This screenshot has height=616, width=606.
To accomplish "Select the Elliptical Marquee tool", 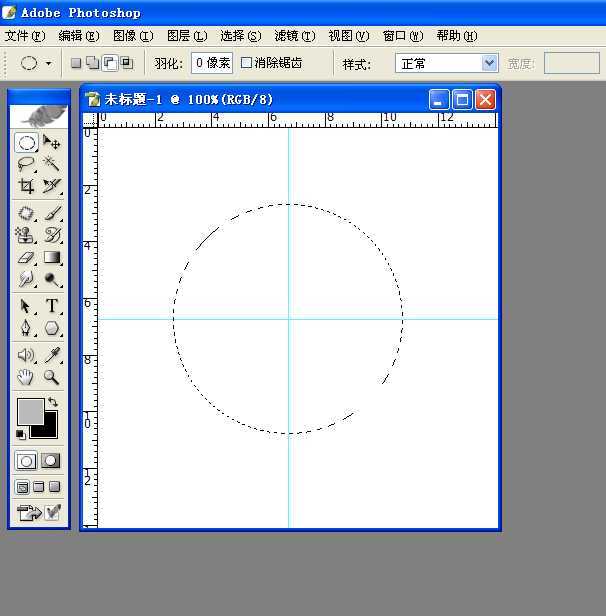I will click(27, 143).
